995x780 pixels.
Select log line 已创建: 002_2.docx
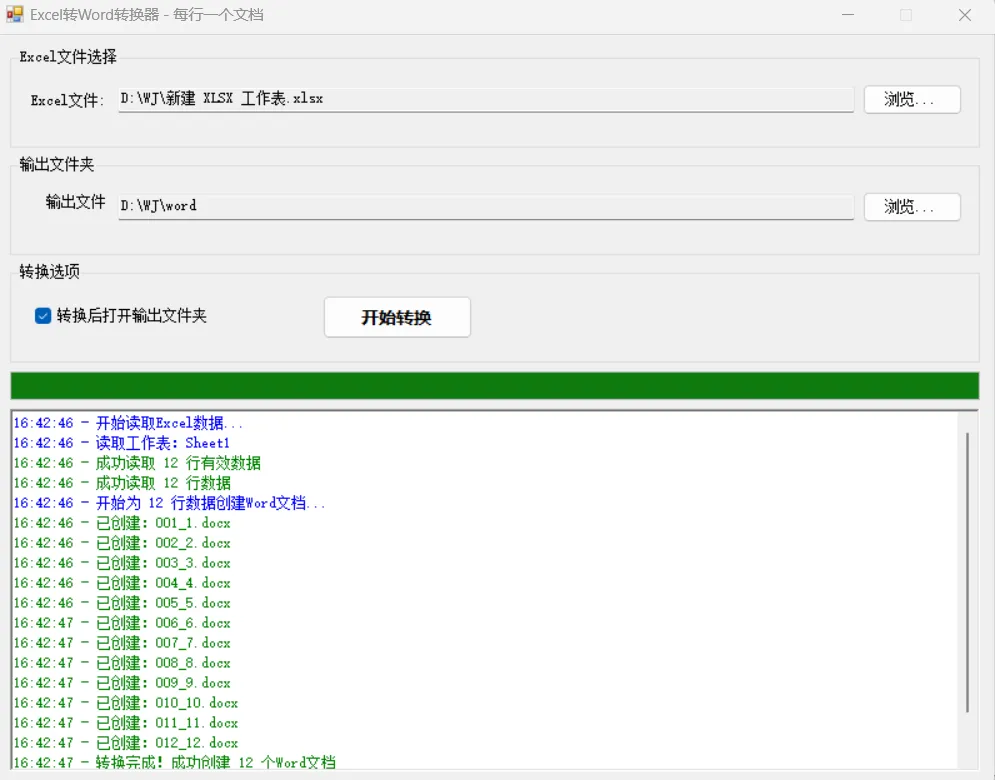(x=122, y=543)
